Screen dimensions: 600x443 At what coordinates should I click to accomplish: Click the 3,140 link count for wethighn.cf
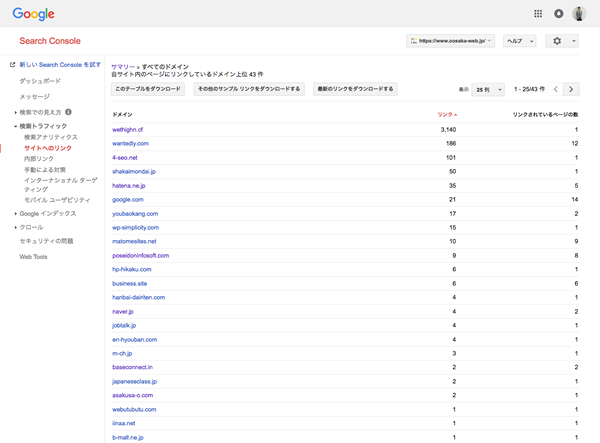pos(448,130)
